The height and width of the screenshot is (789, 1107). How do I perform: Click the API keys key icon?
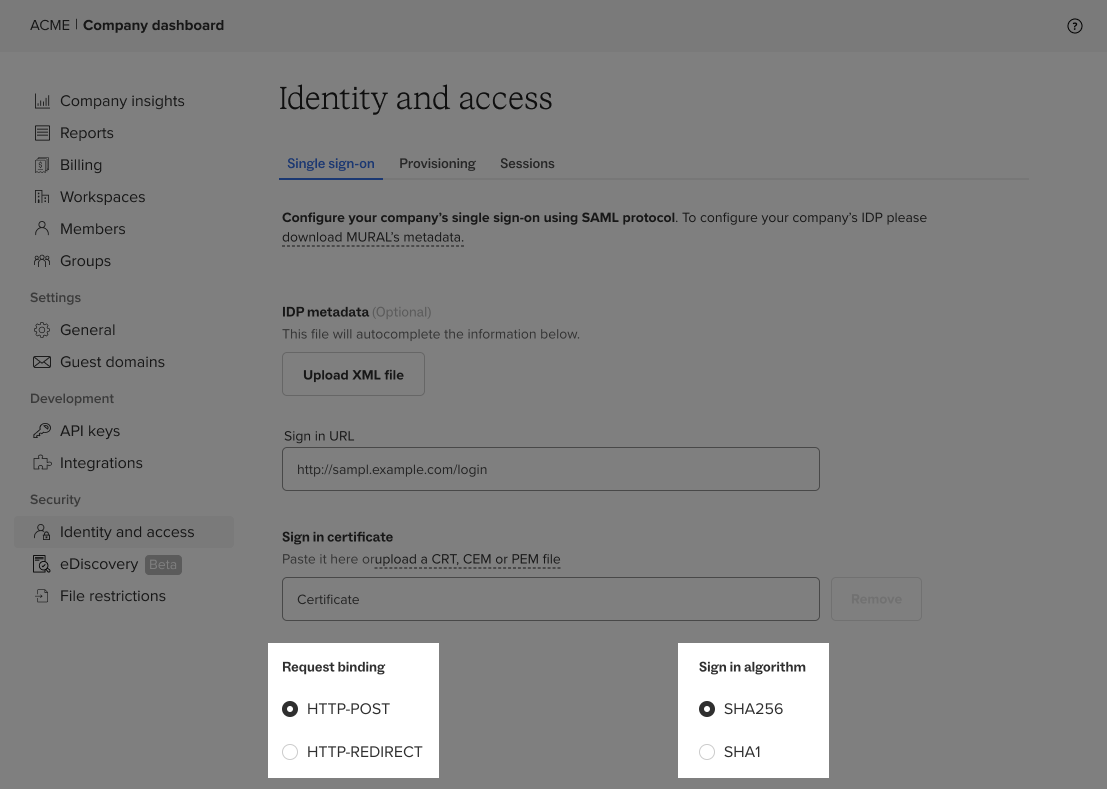[x=42, y=430]
